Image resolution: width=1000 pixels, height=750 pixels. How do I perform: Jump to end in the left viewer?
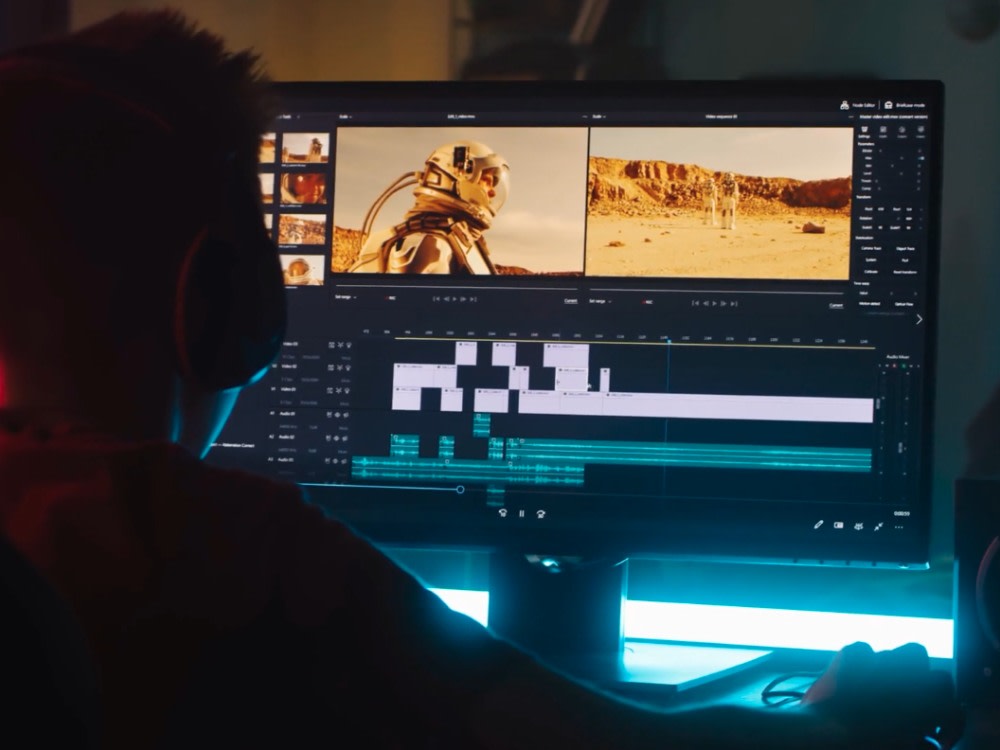(473, 299)
